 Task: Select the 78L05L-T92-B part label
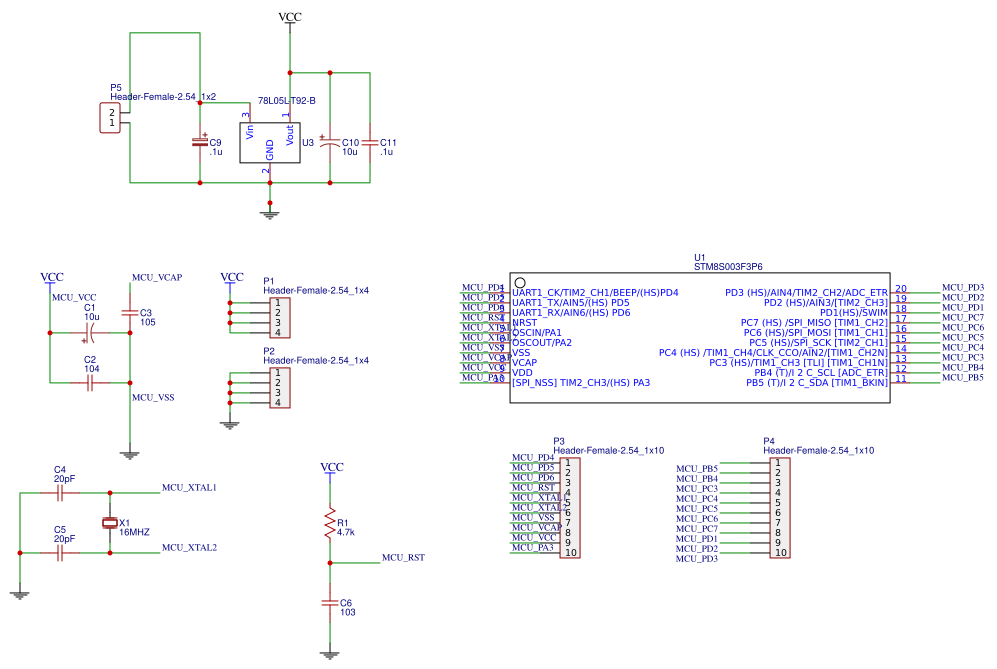point(287,100)
